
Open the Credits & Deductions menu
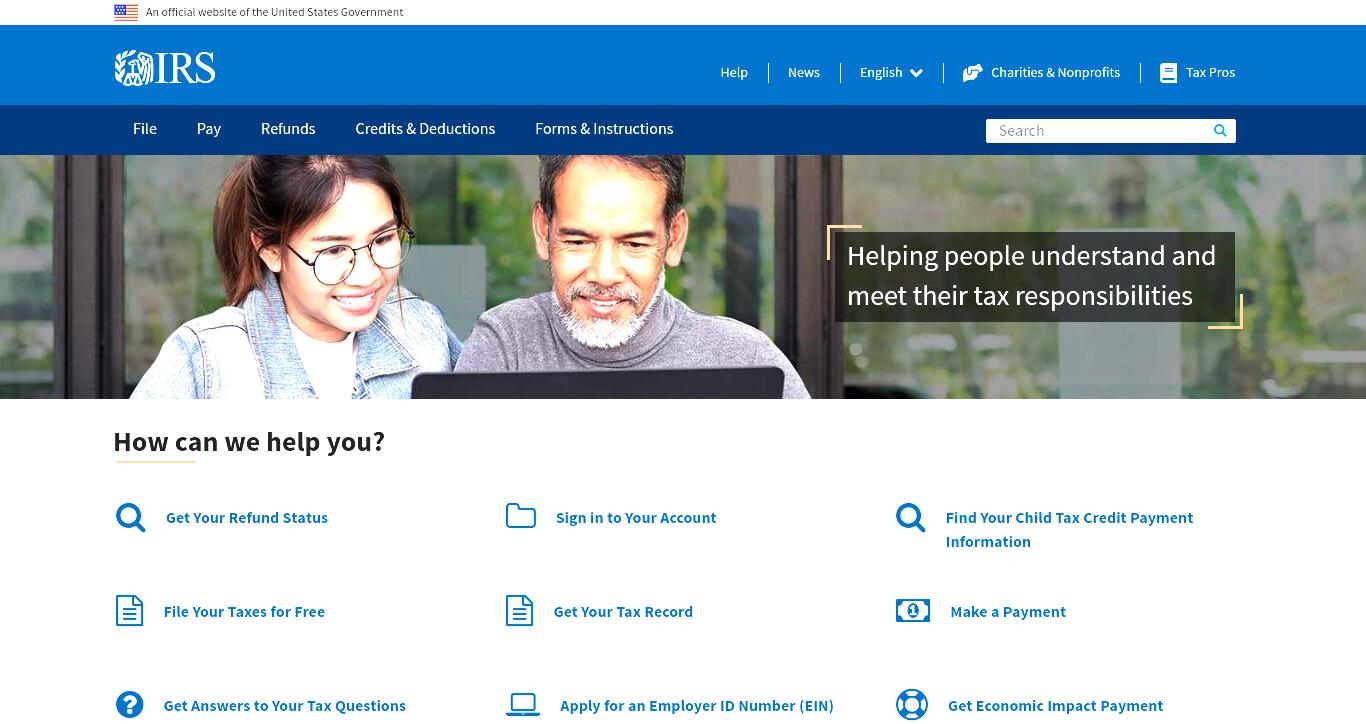pos(425,129)
